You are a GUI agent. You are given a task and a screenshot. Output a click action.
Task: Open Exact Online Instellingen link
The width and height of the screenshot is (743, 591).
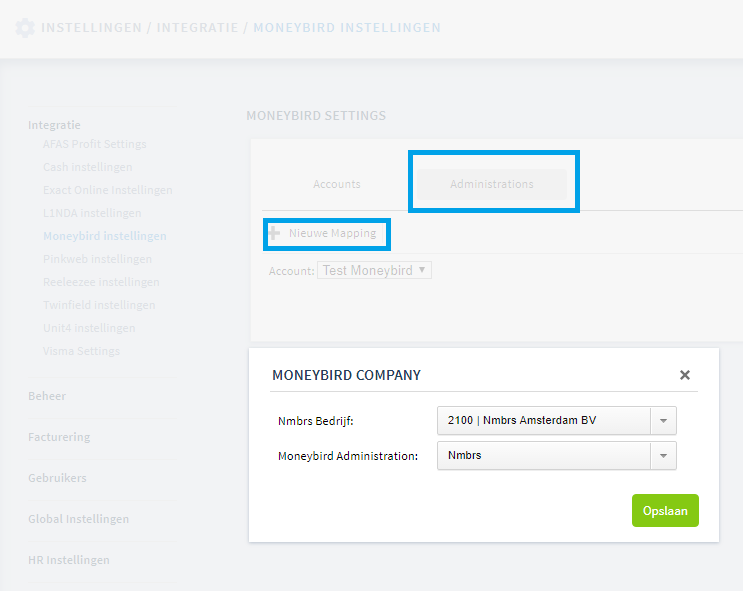pyautogui.click(x=108, y=190)
